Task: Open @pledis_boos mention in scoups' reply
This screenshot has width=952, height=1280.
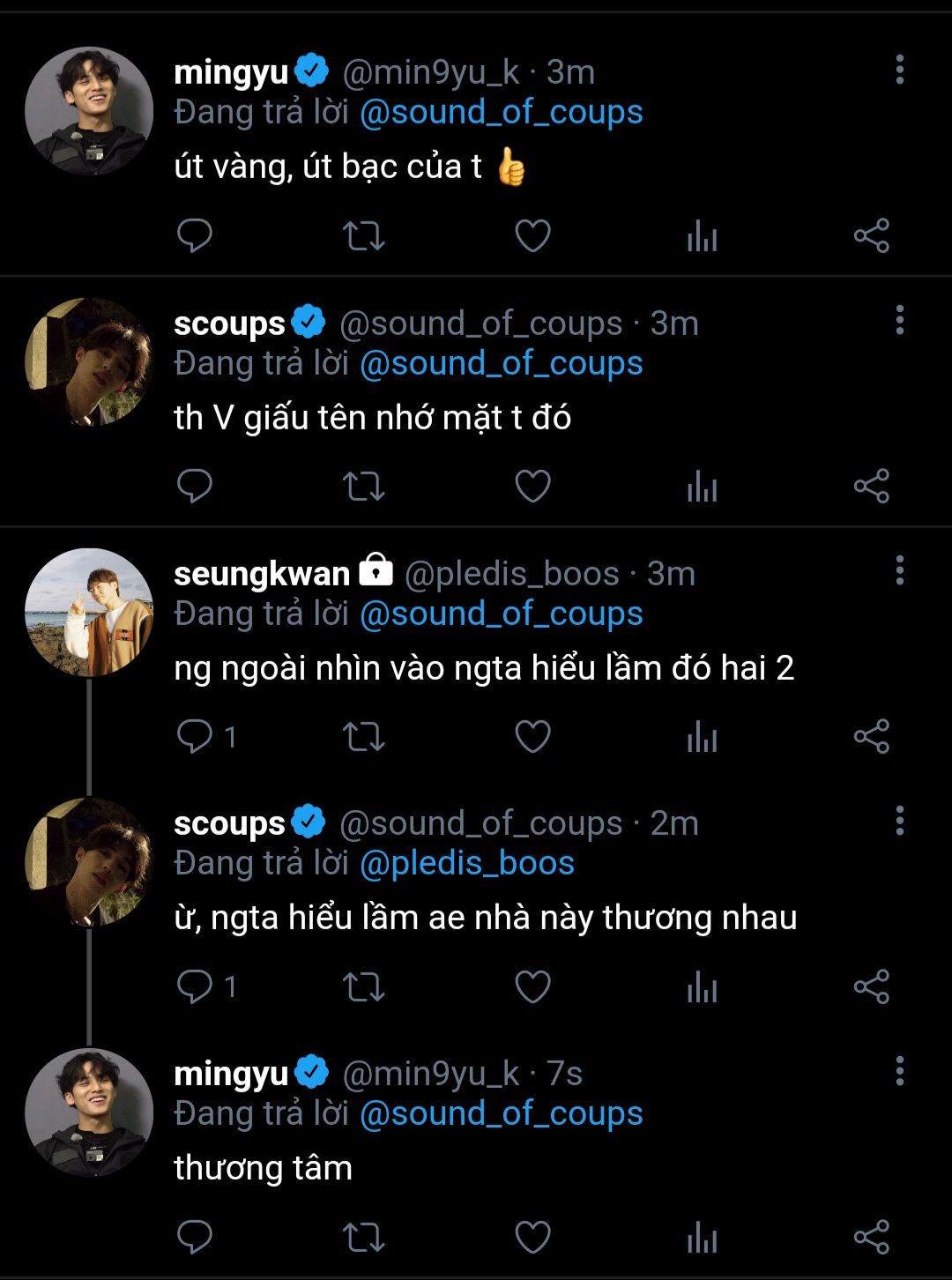Action: coord(466,863)
